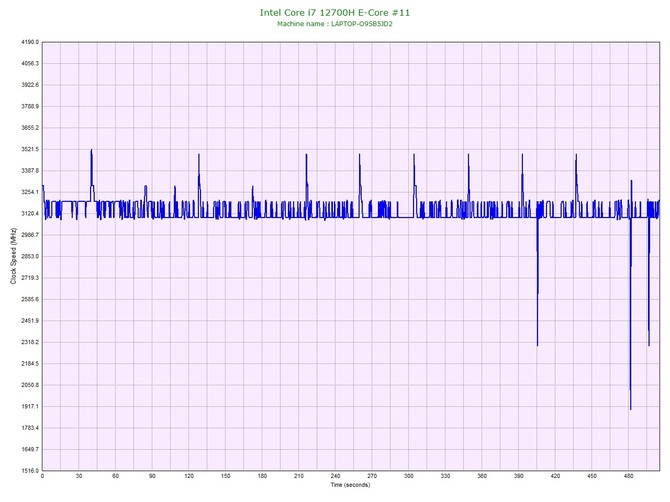Click the 1649.7 y-axis value
The image size is (670, 502).
pyautogui.click(x=30, y=449)
